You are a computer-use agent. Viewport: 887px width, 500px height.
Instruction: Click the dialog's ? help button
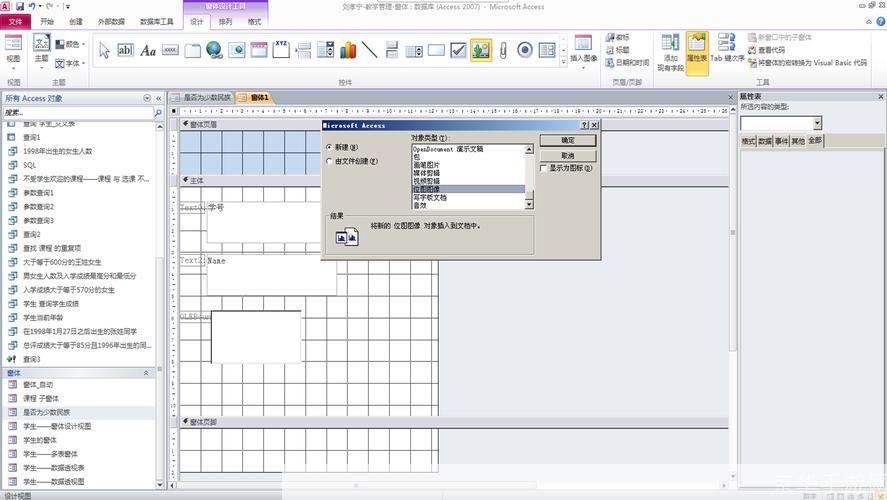(585, 126)
